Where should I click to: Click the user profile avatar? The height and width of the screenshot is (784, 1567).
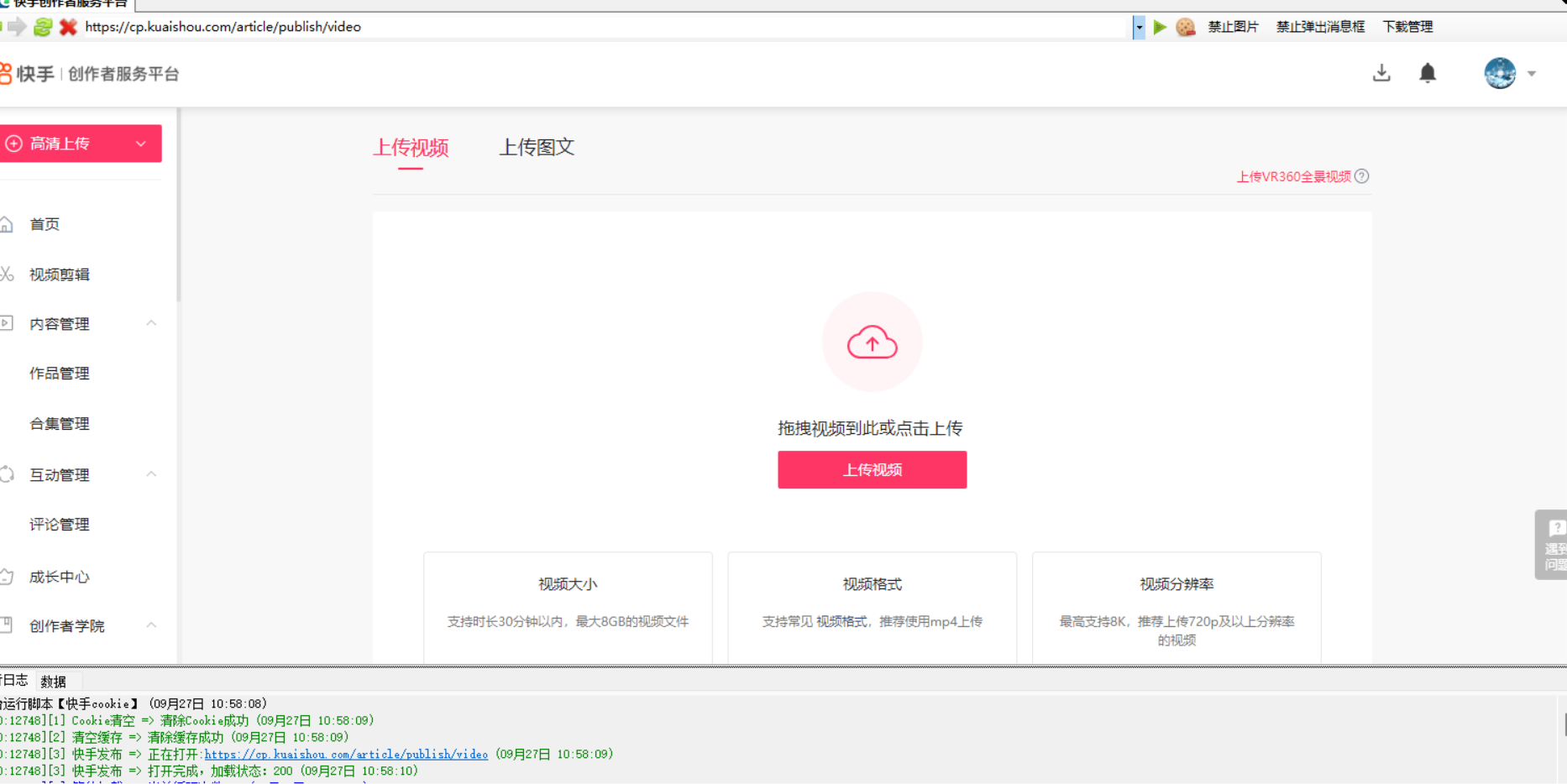pos(1500,74)
